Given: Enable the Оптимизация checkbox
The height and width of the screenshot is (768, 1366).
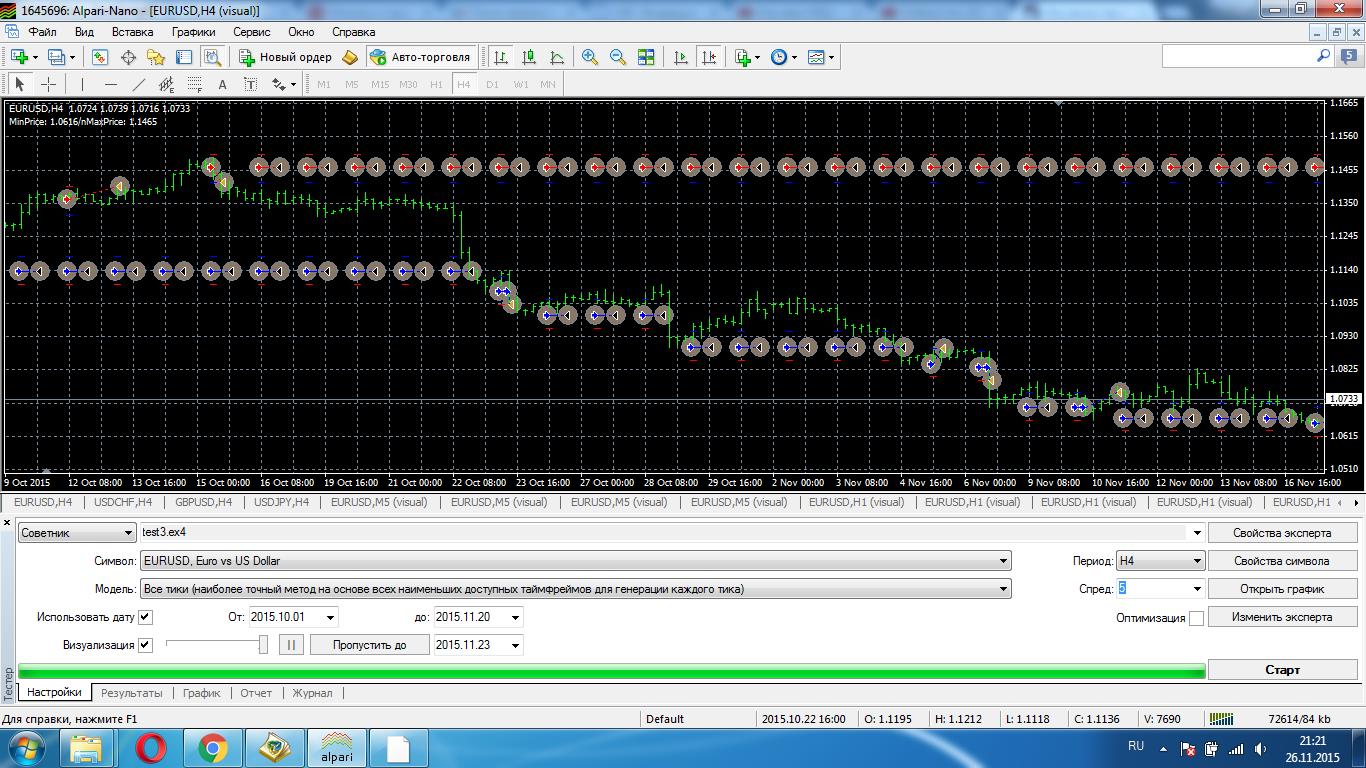Looking at the screenshot, I should click(1196, 618).
